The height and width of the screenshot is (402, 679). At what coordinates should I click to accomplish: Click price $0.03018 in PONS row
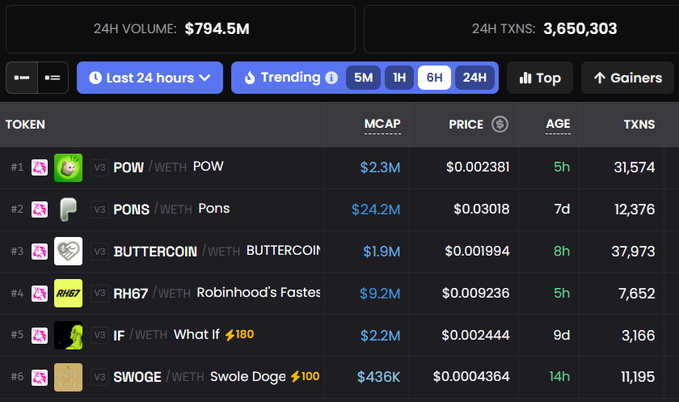(x=482, y=209)
